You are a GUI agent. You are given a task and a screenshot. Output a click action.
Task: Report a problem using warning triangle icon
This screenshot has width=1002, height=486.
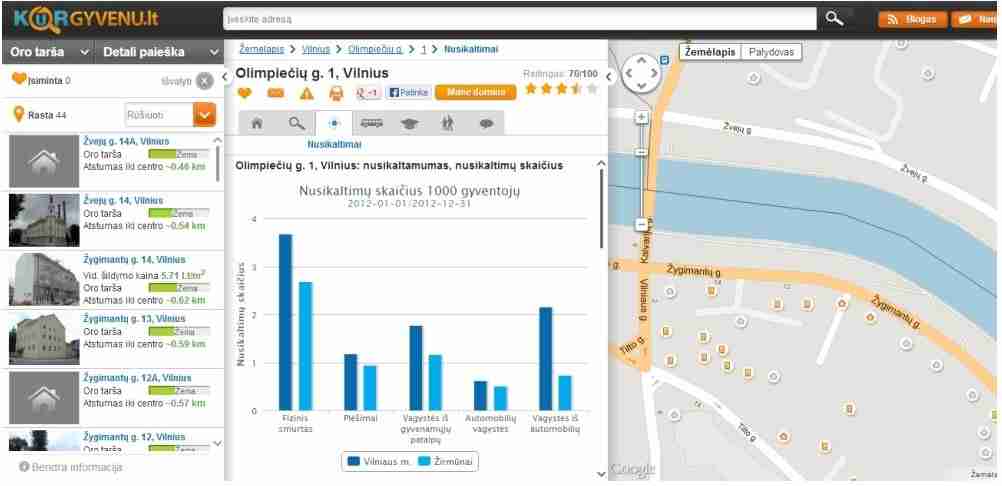tap(306, 93)
